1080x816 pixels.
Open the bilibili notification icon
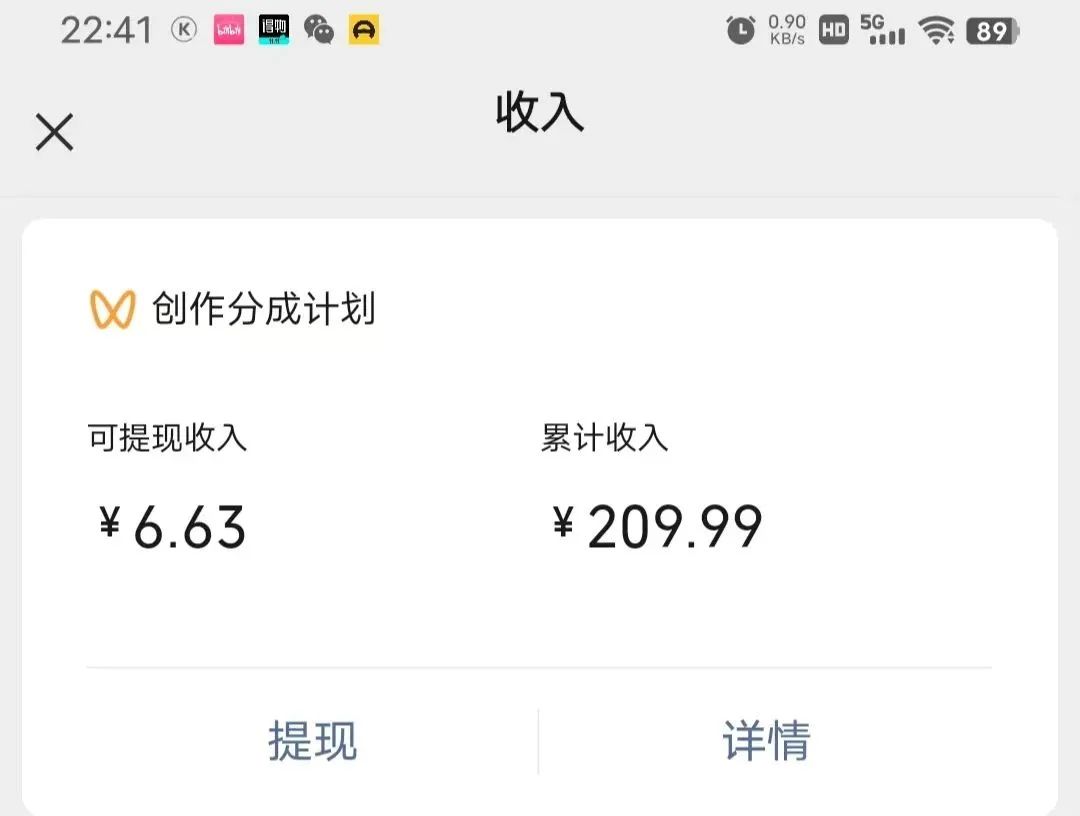pos(229,30)
